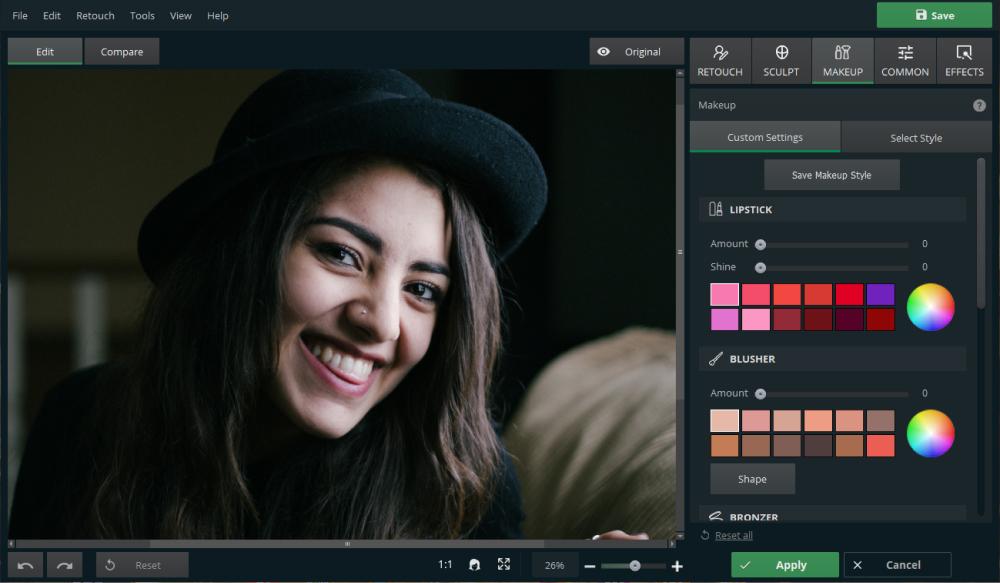Zoom in with the plus icon

[677, 566]
